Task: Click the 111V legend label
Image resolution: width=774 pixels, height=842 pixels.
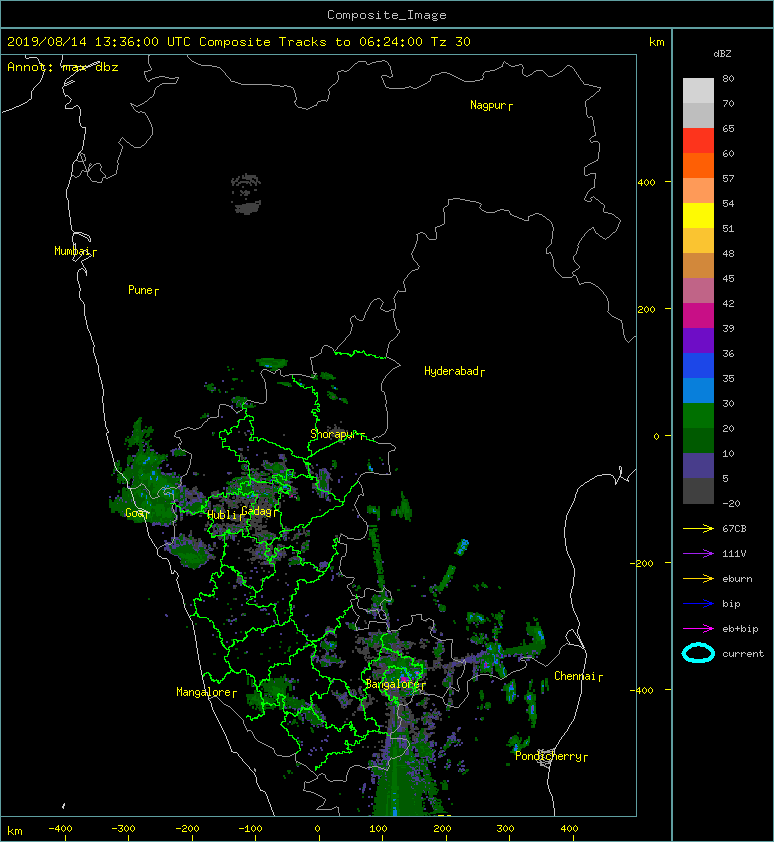Action: click(734, 554)
